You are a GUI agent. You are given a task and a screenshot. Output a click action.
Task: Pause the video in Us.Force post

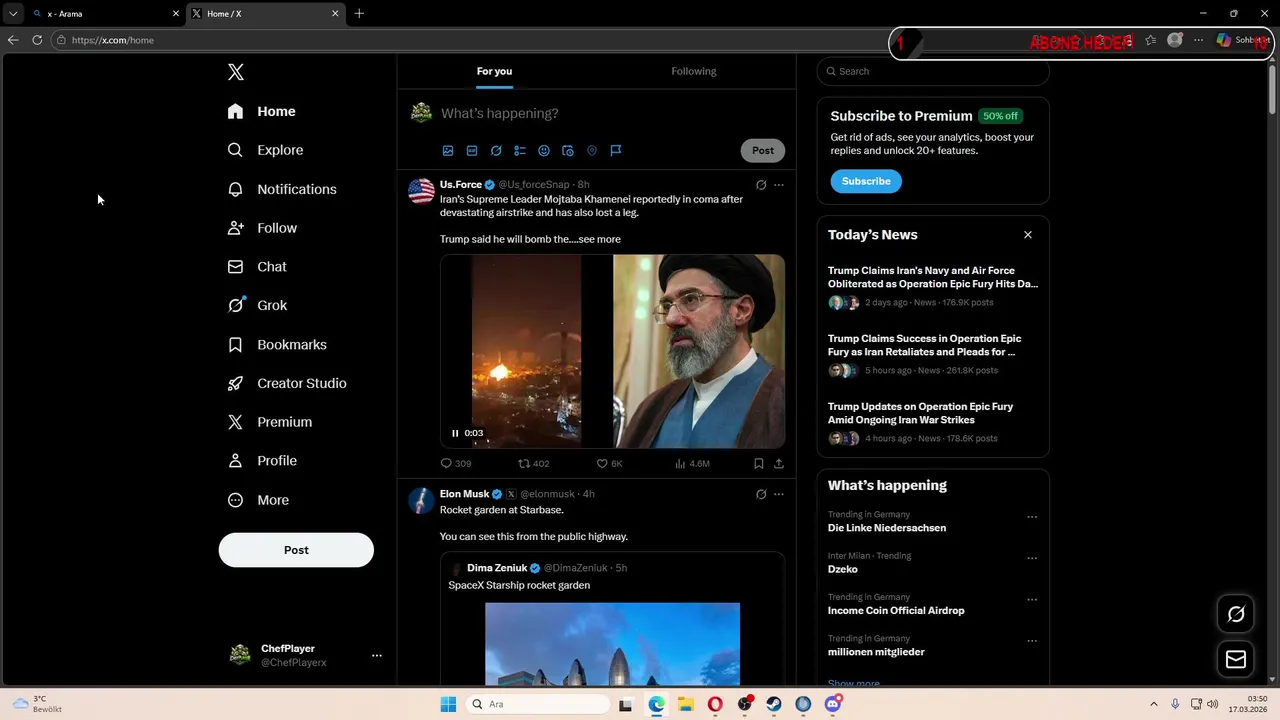455,433
